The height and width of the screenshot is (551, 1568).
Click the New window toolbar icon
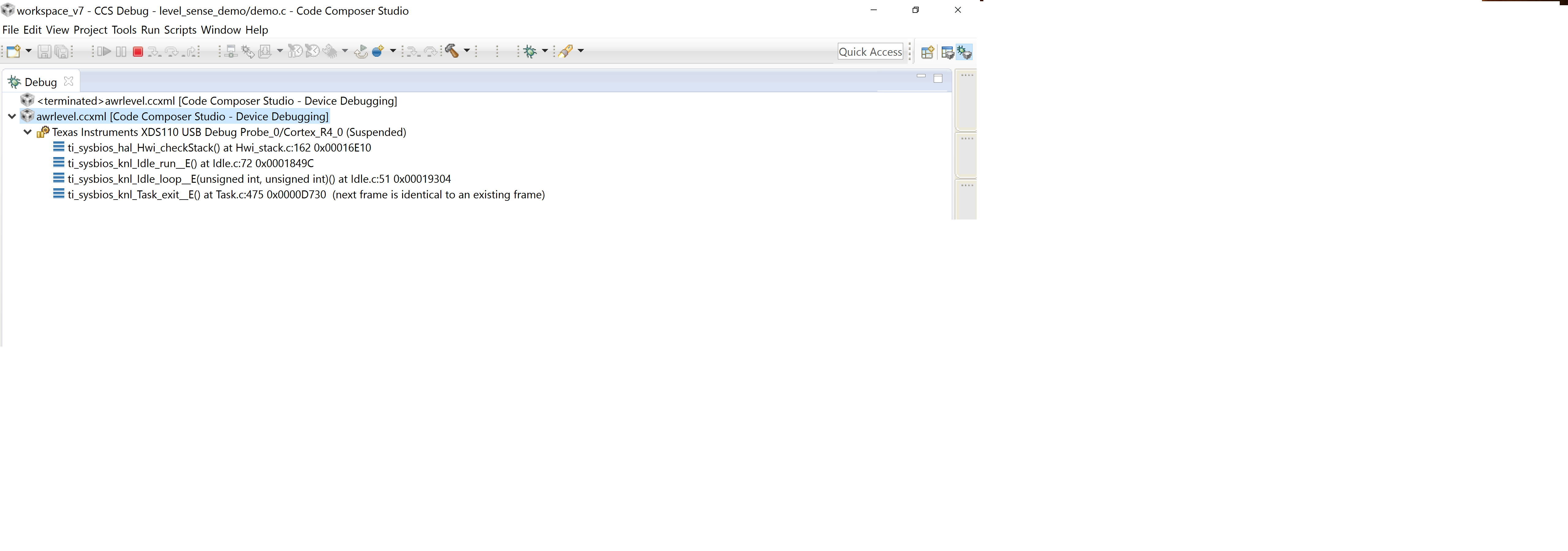[13, 52]
